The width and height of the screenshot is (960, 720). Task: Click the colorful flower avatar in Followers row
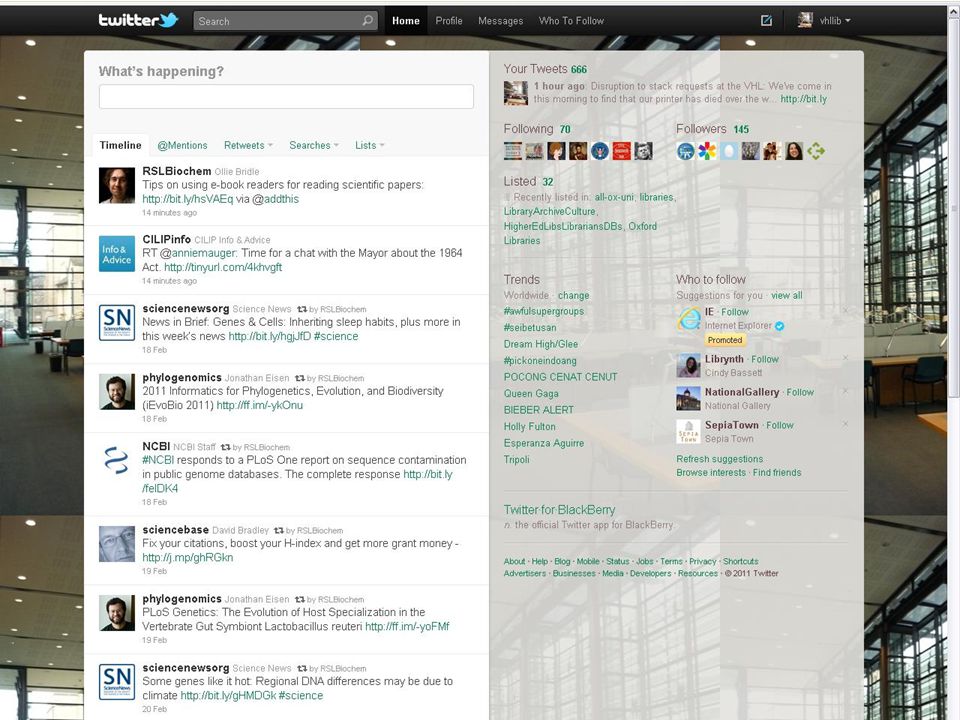point(707,151)
